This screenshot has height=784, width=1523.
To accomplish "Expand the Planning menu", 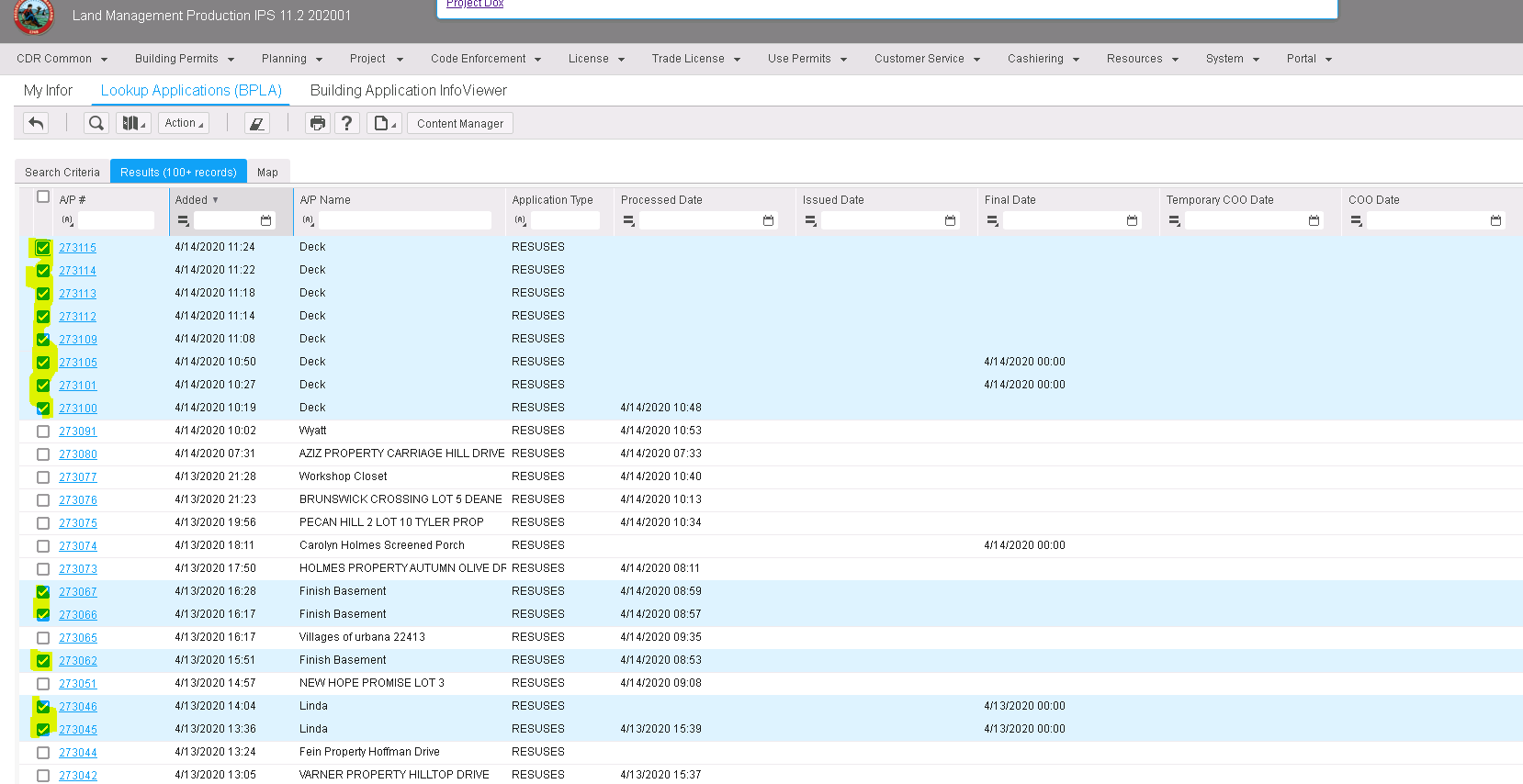I will 292,59.
